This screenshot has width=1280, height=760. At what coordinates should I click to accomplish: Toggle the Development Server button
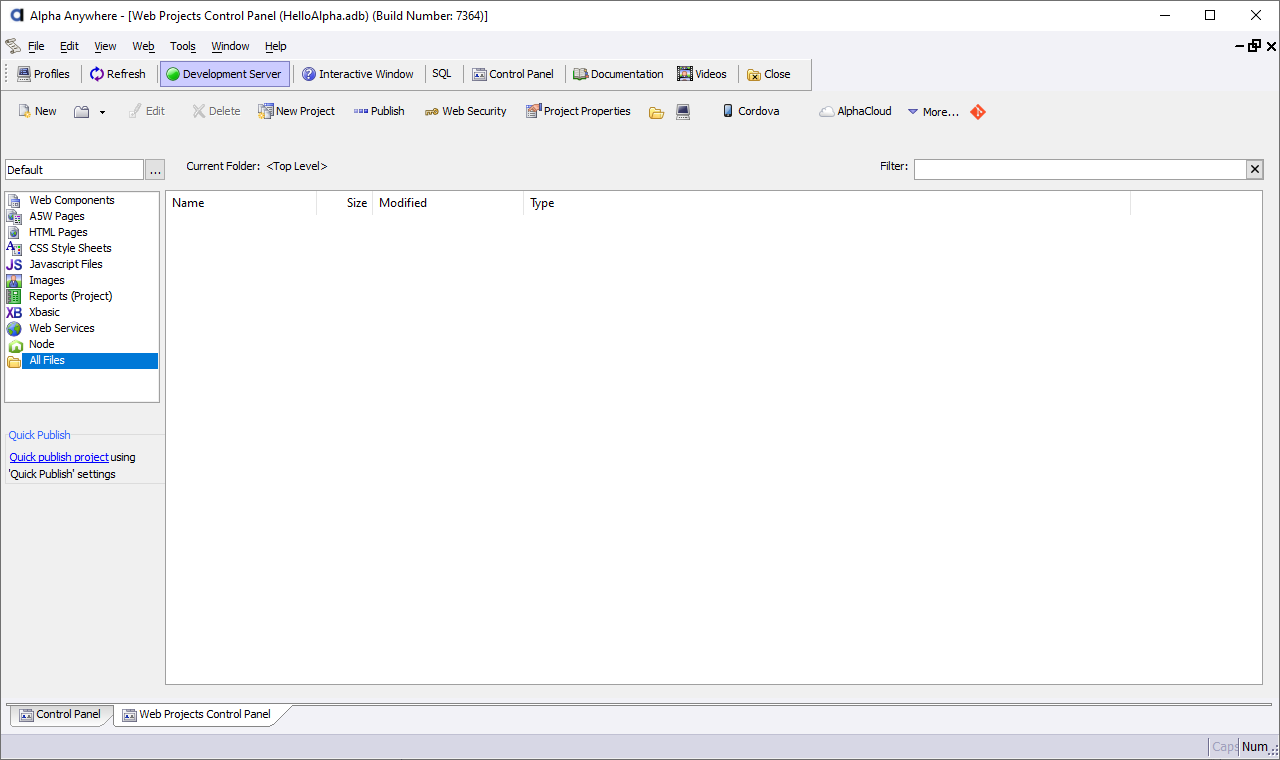tap(225, 74)
